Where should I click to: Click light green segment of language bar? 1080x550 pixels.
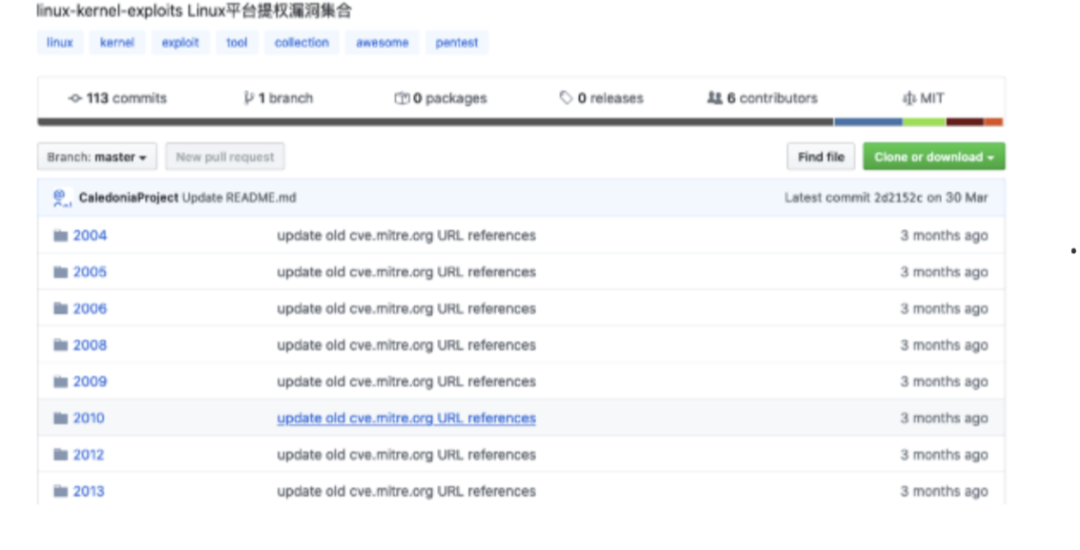(924, 123)
